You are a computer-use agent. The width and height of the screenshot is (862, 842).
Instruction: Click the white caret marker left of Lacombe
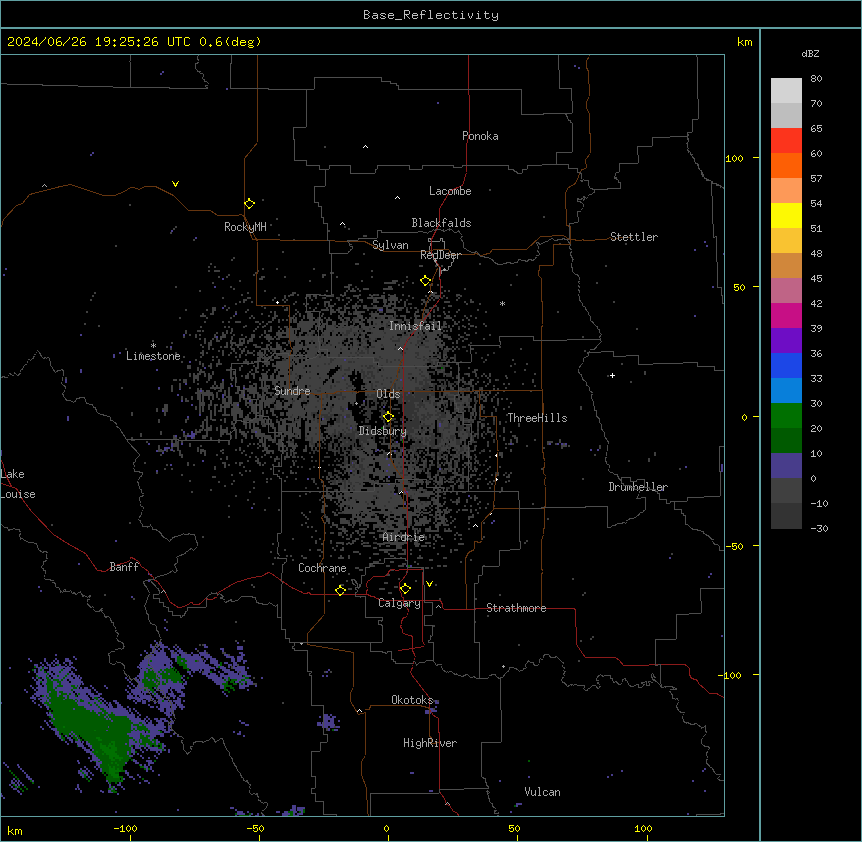pos(397,197)
